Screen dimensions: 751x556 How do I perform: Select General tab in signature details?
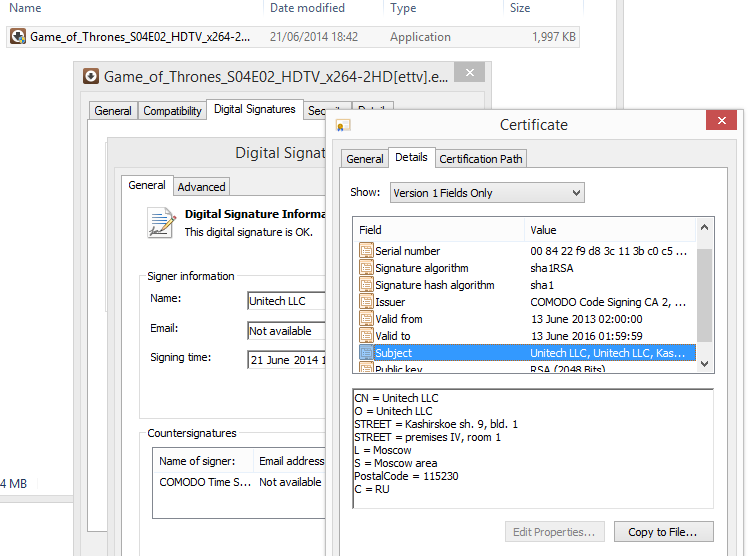pyautogui.click(x=147, y=185)
